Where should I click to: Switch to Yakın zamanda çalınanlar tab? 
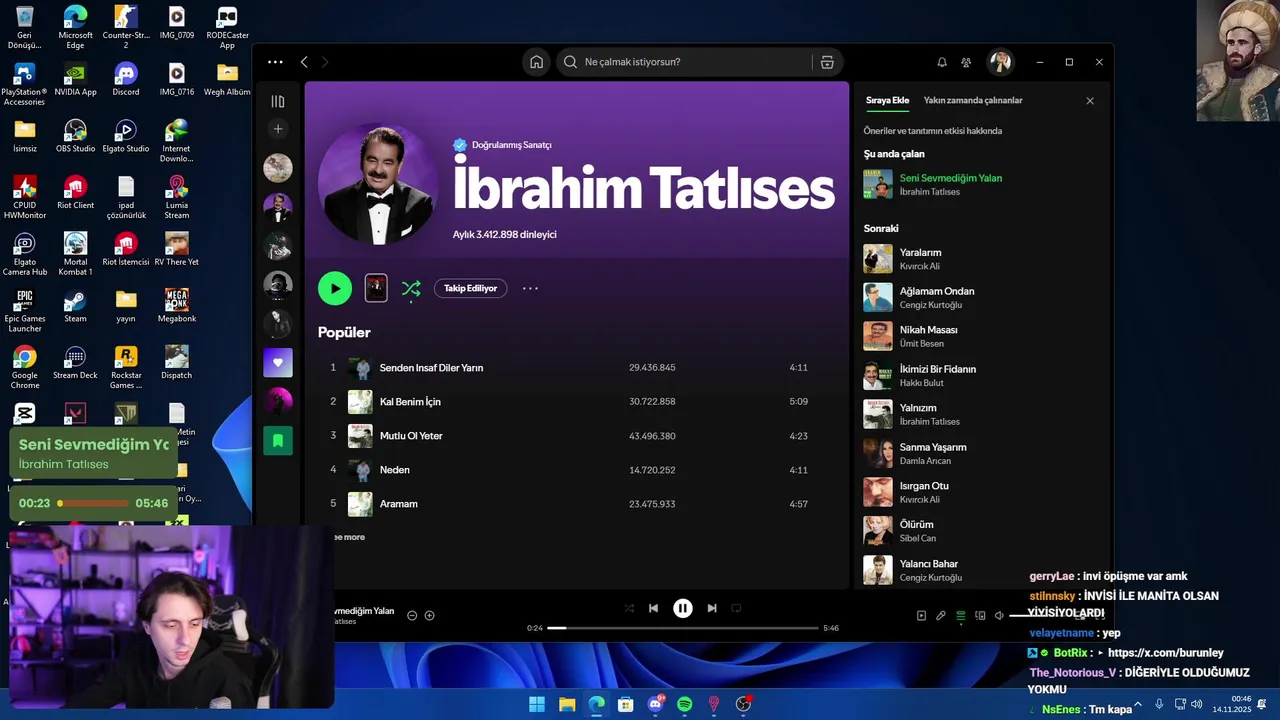pyautogui.click(x=973, y=100)
